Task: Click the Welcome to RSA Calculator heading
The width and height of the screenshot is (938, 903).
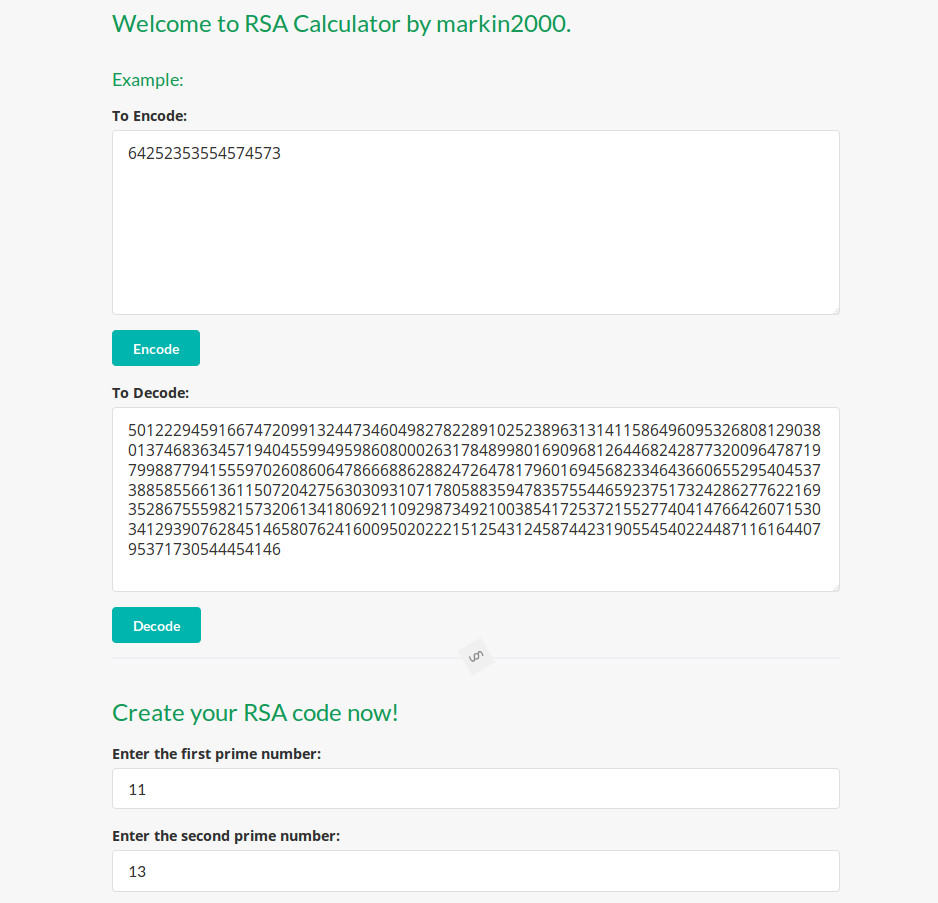Action: click(x=341, y=24)
